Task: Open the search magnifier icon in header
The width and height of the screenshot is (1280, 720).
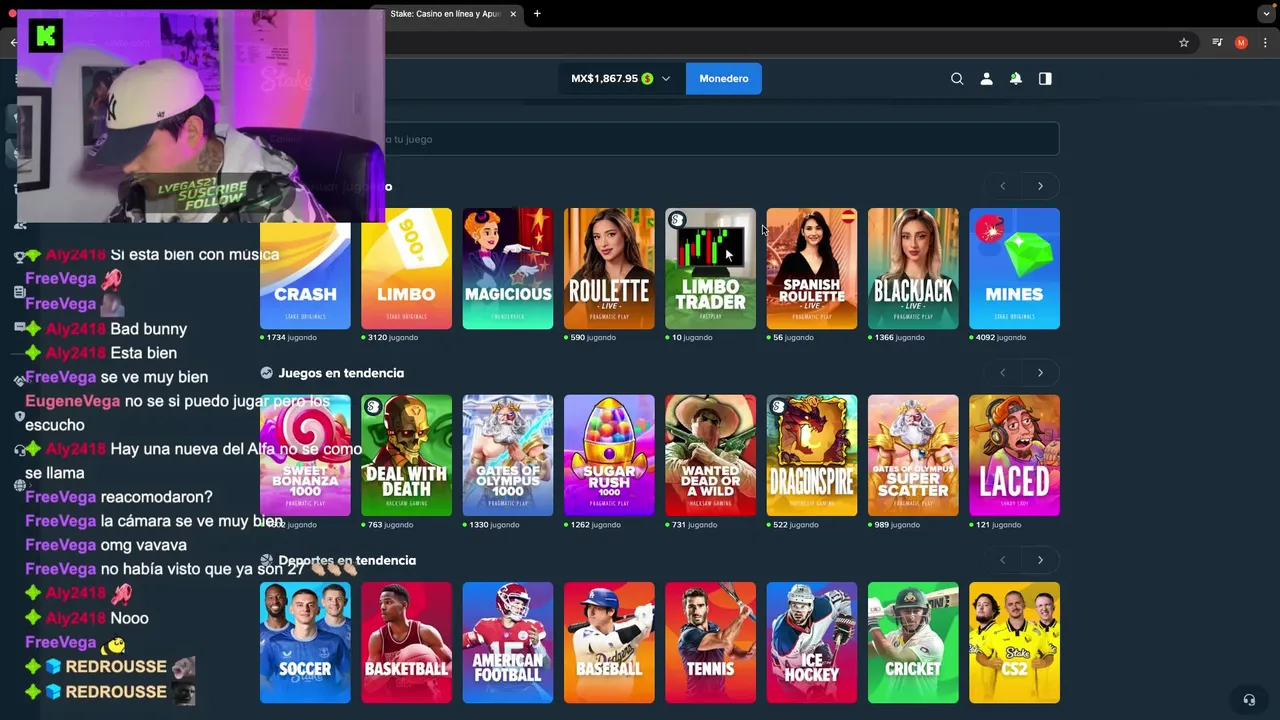Action: (x=957, y=79)
